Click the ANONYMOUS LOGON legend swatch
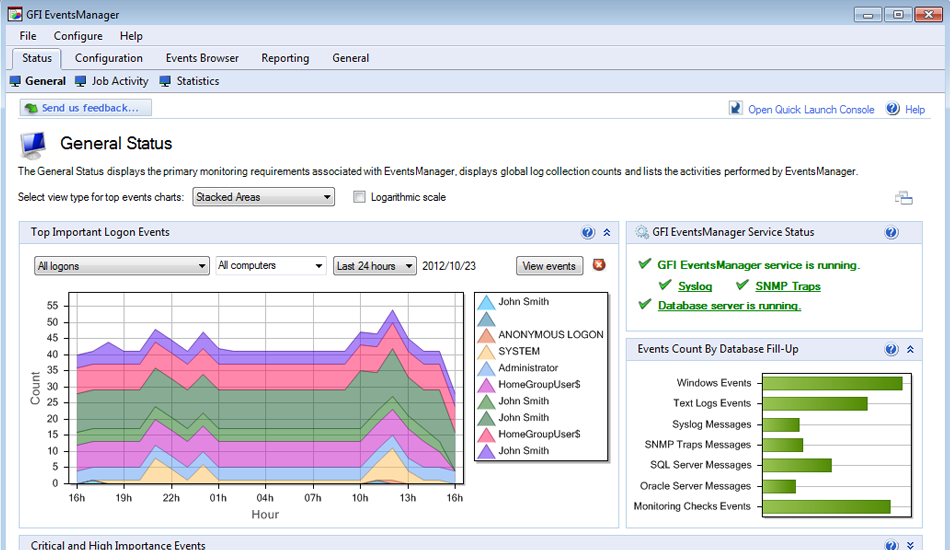 (487, 336)
